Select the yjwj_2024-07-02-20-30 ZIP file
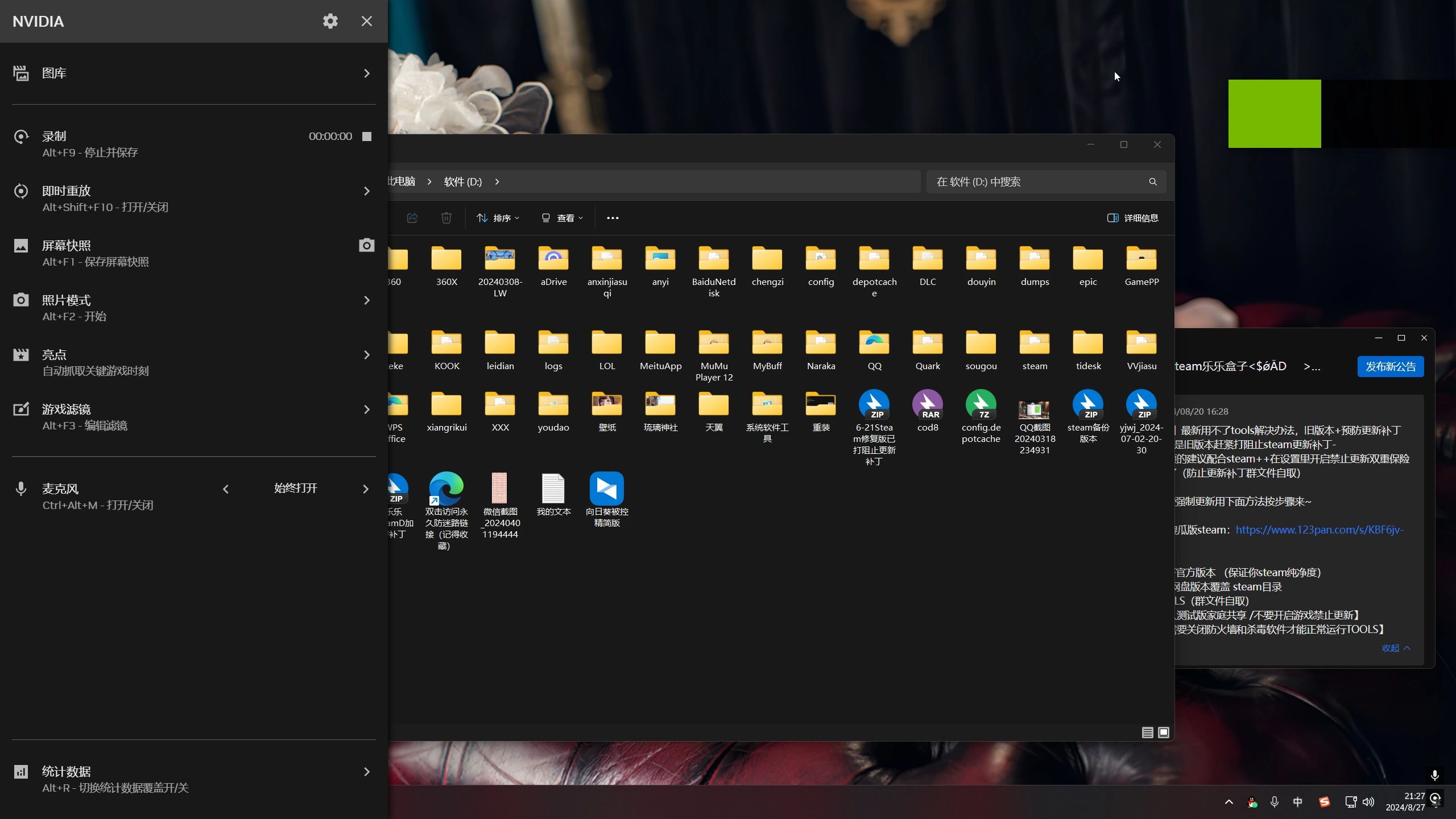Viewport: 1456px width, 819px height. (1141, 423)
